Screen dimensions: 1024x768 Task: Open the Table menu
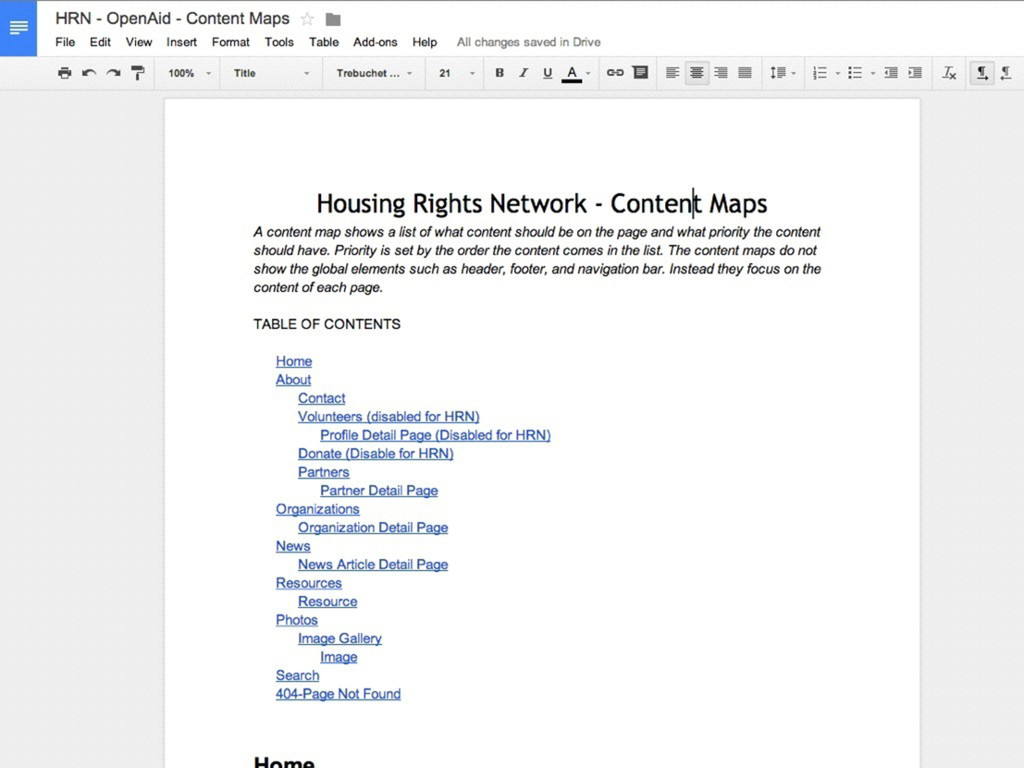[x=324, y=42]
